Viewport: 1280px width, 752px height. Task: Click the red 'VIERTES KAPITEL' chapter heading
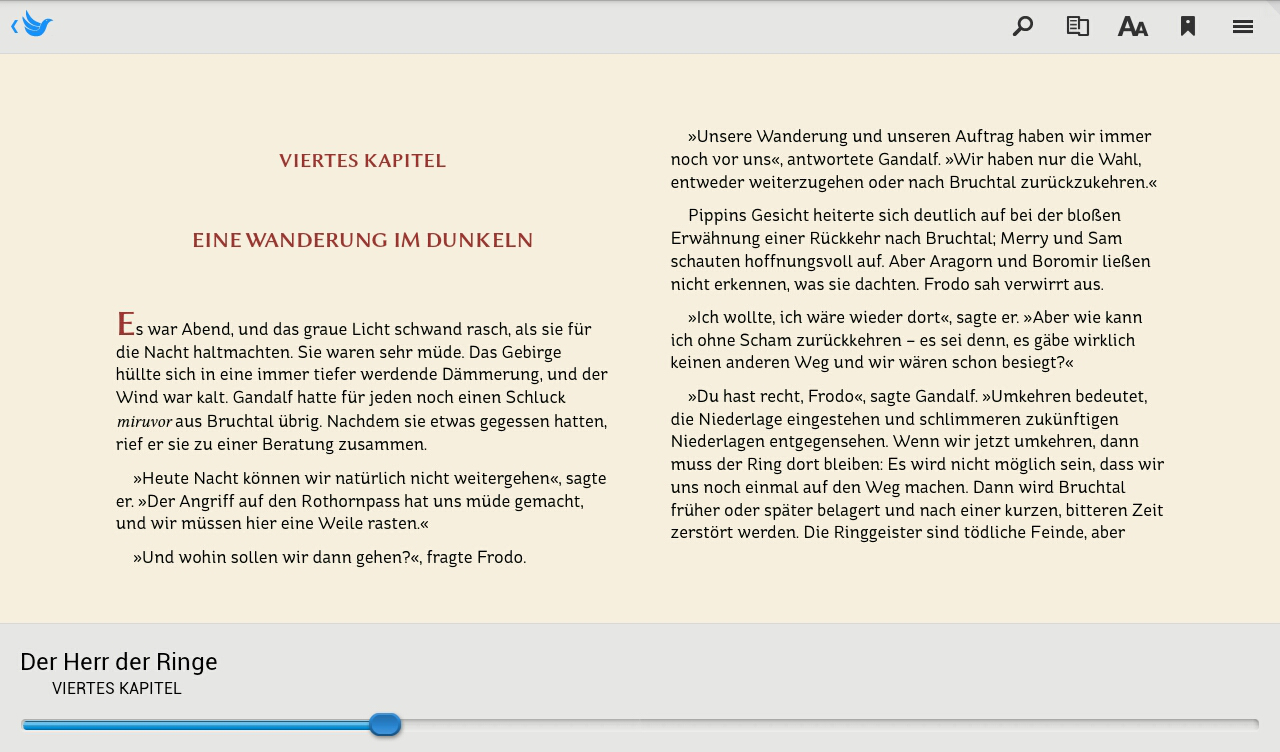pyautogui.click(x=362, y=161)
